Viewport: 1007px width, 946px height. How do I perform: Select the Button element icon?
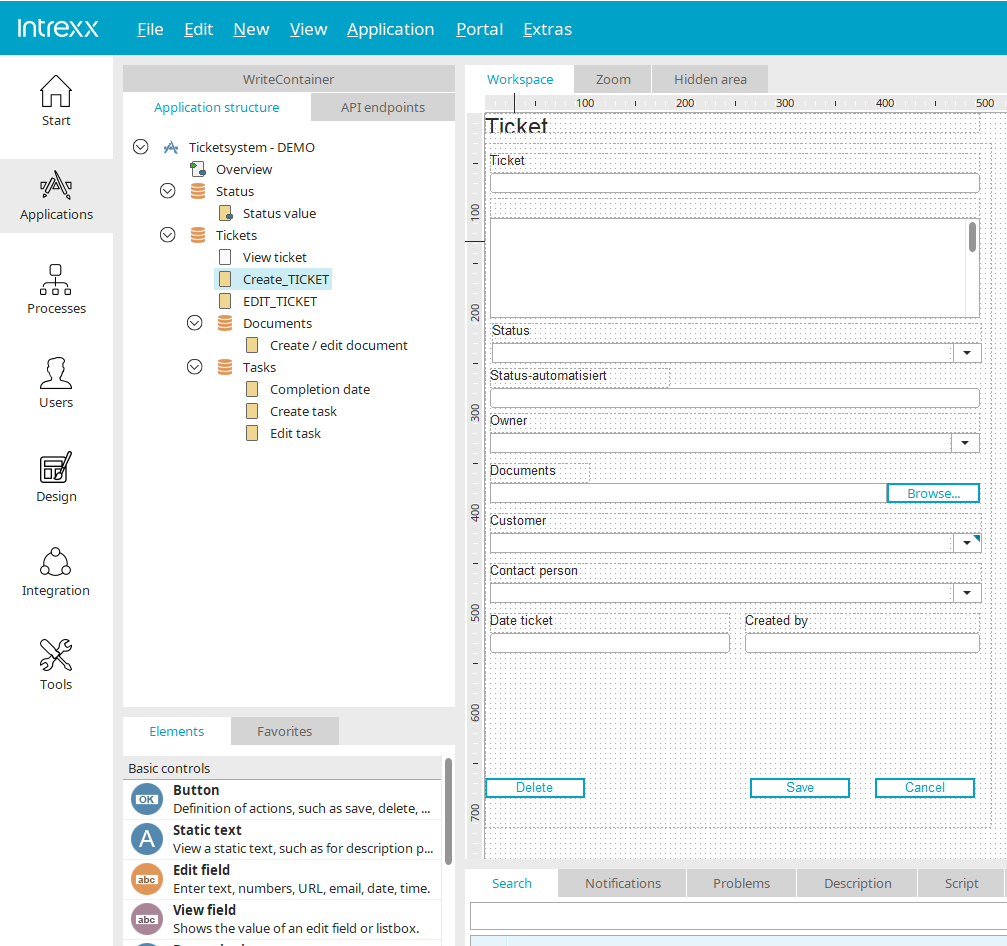point(147,799)
